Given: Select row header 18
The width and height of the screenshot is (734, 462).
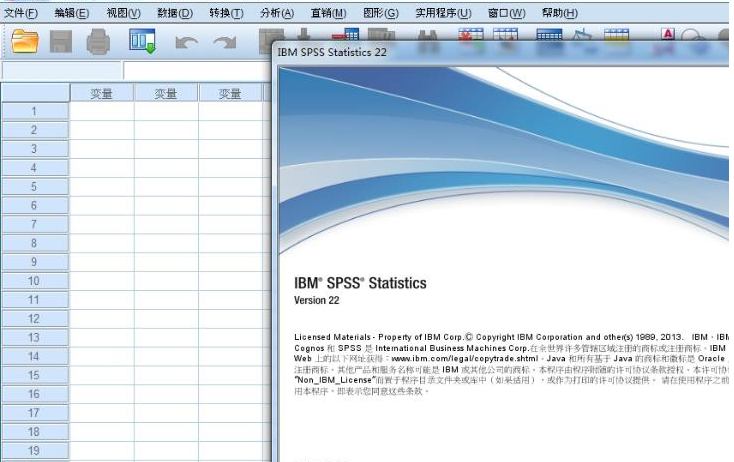Looking at the screenshot, I should tap(35, 432).
